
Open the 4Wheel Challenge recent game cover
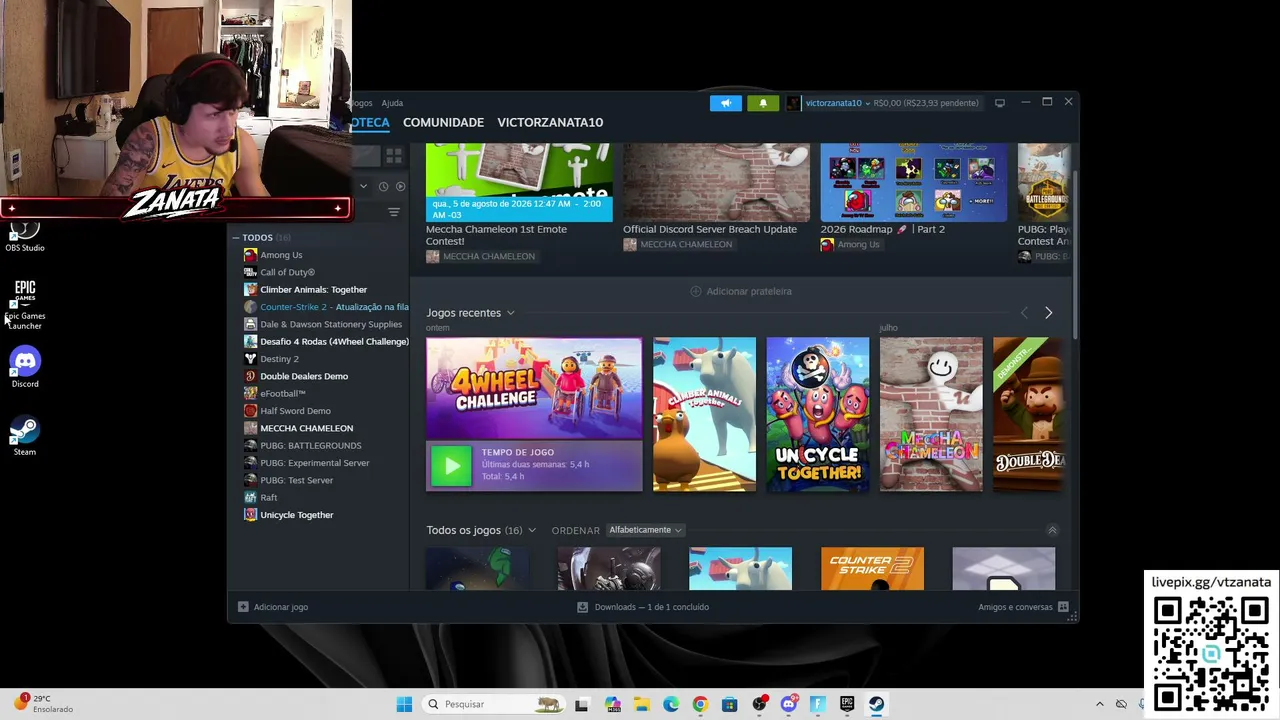(x=534, y=388)
